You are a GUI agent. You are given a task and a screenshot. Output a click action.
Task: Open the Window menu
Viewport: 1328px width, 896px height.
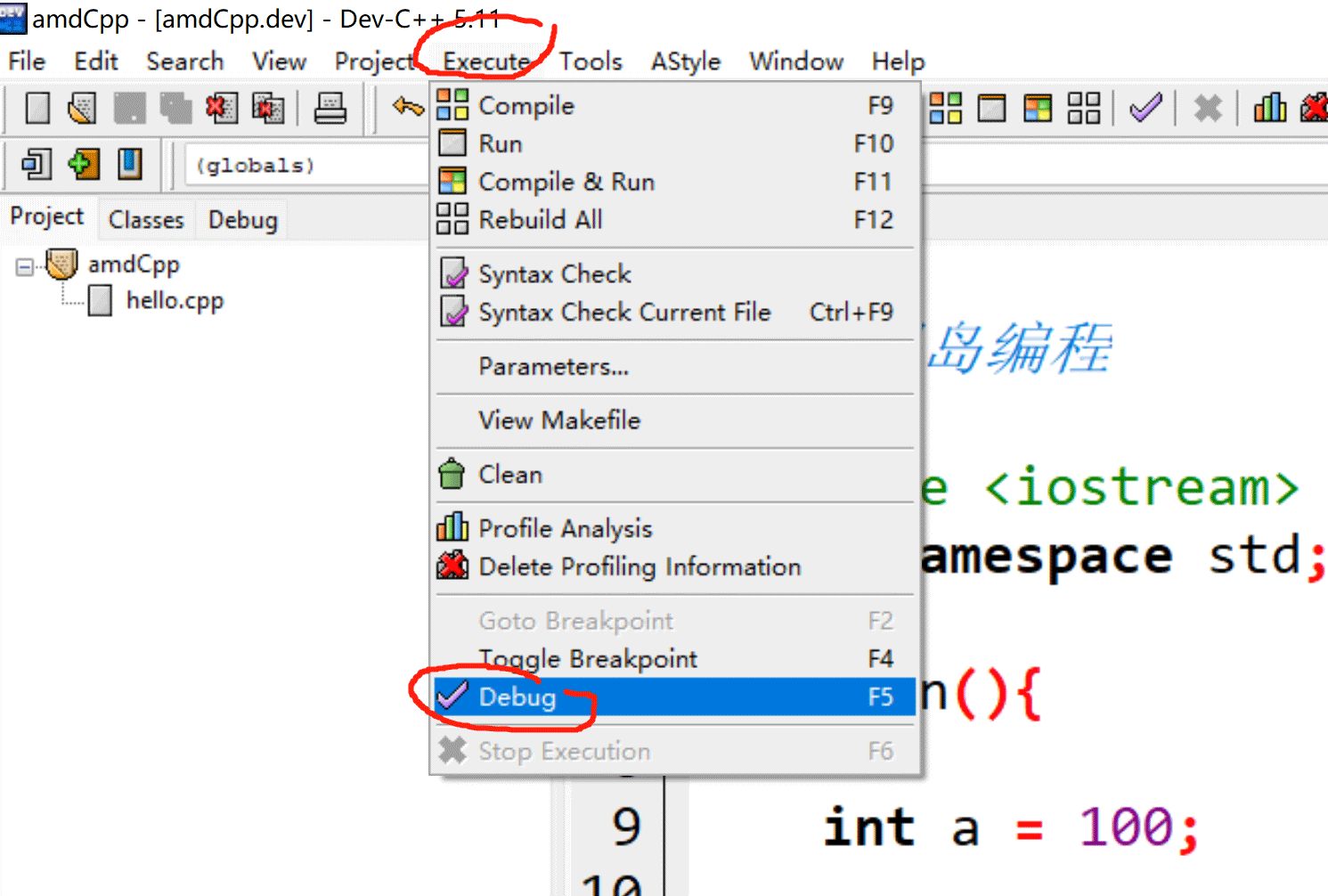[796, 61]
